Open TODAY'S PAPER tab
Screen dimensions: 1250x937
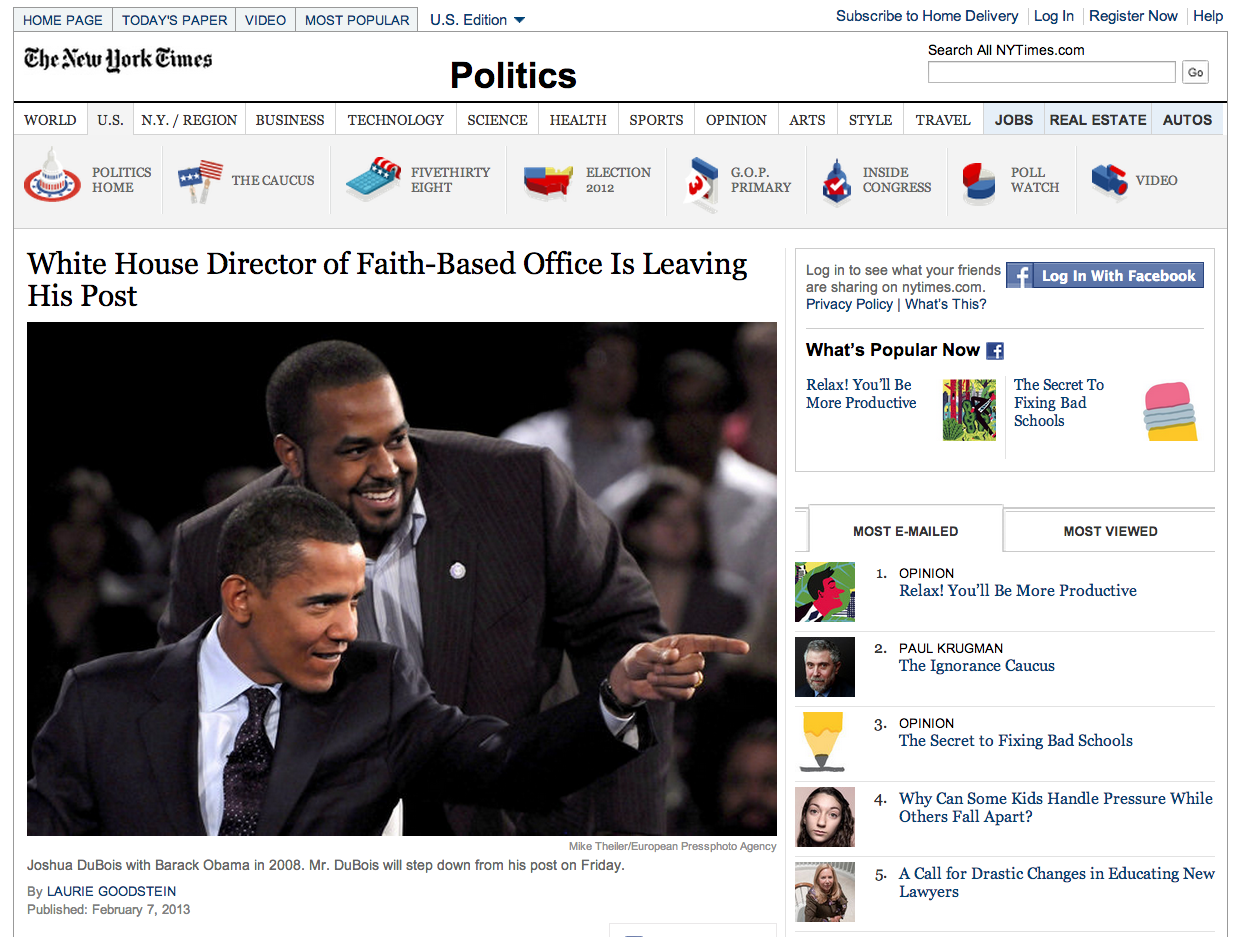(175, 20)
